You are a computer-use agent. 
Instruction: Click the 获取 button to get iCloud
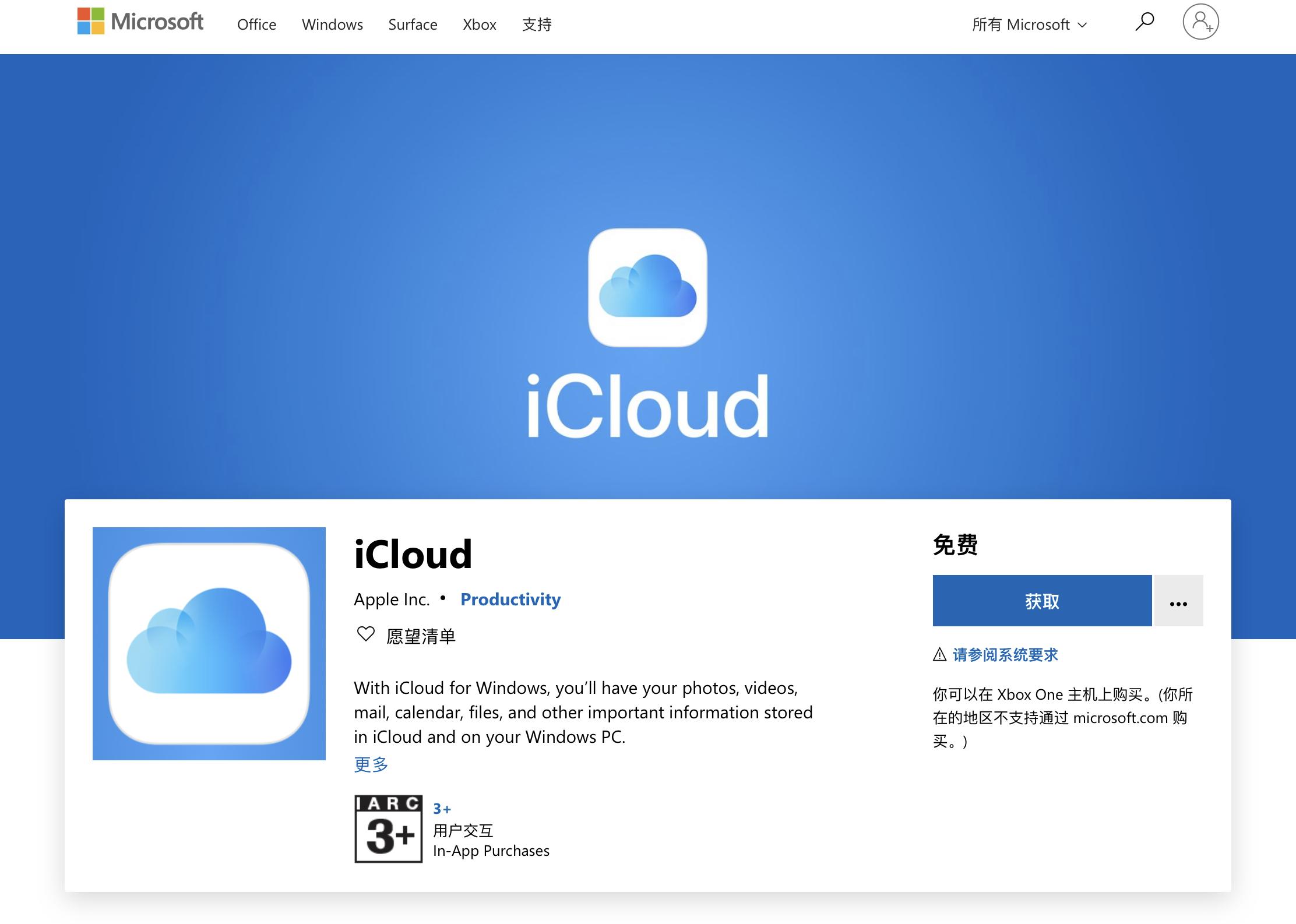tap(1041, 601)
